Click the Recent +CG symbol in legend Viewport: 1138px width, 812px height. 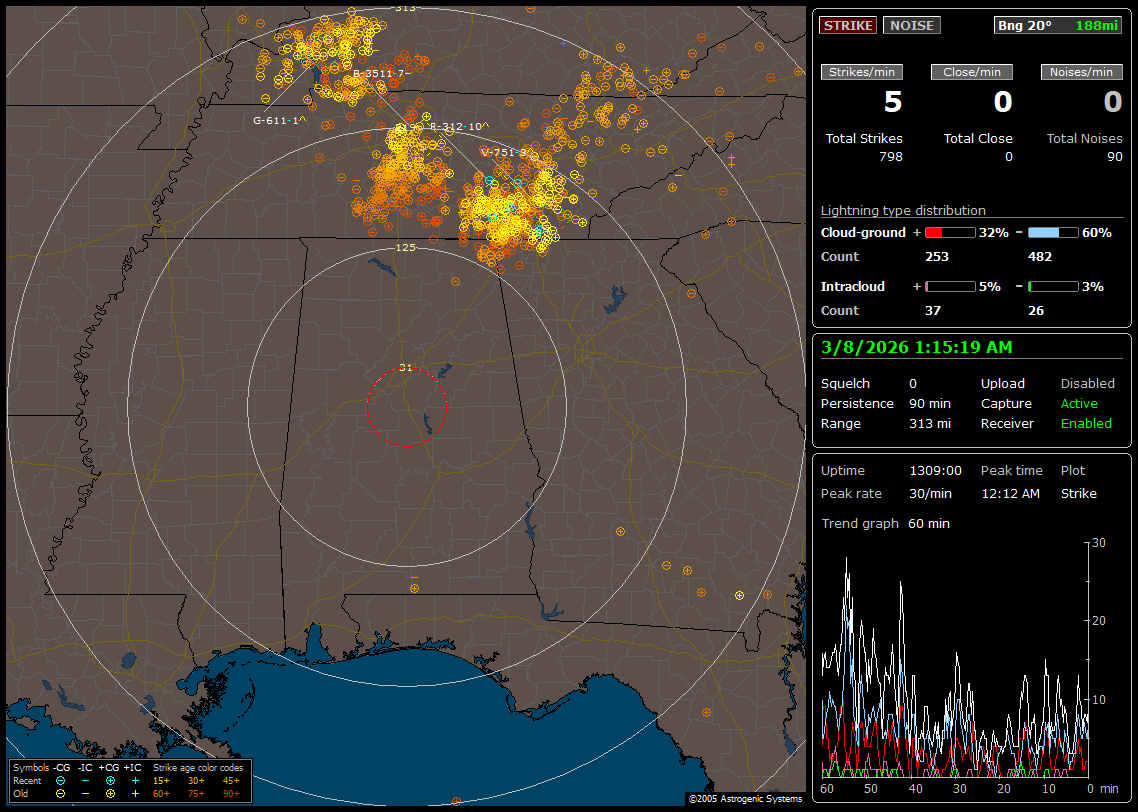[x=110, y=780]
